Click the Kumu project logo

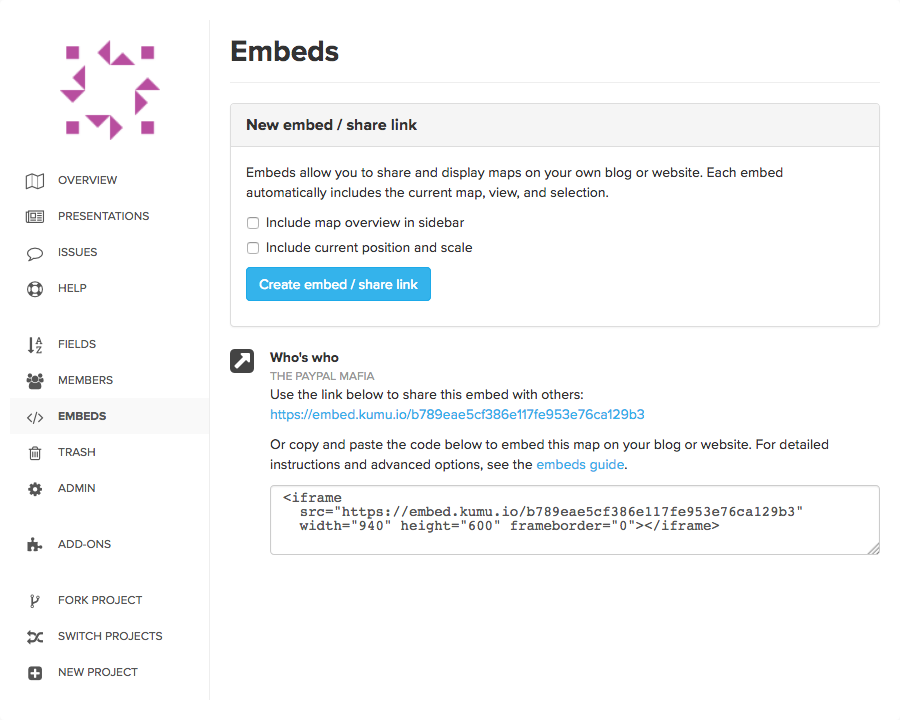[x=110, y=88]
